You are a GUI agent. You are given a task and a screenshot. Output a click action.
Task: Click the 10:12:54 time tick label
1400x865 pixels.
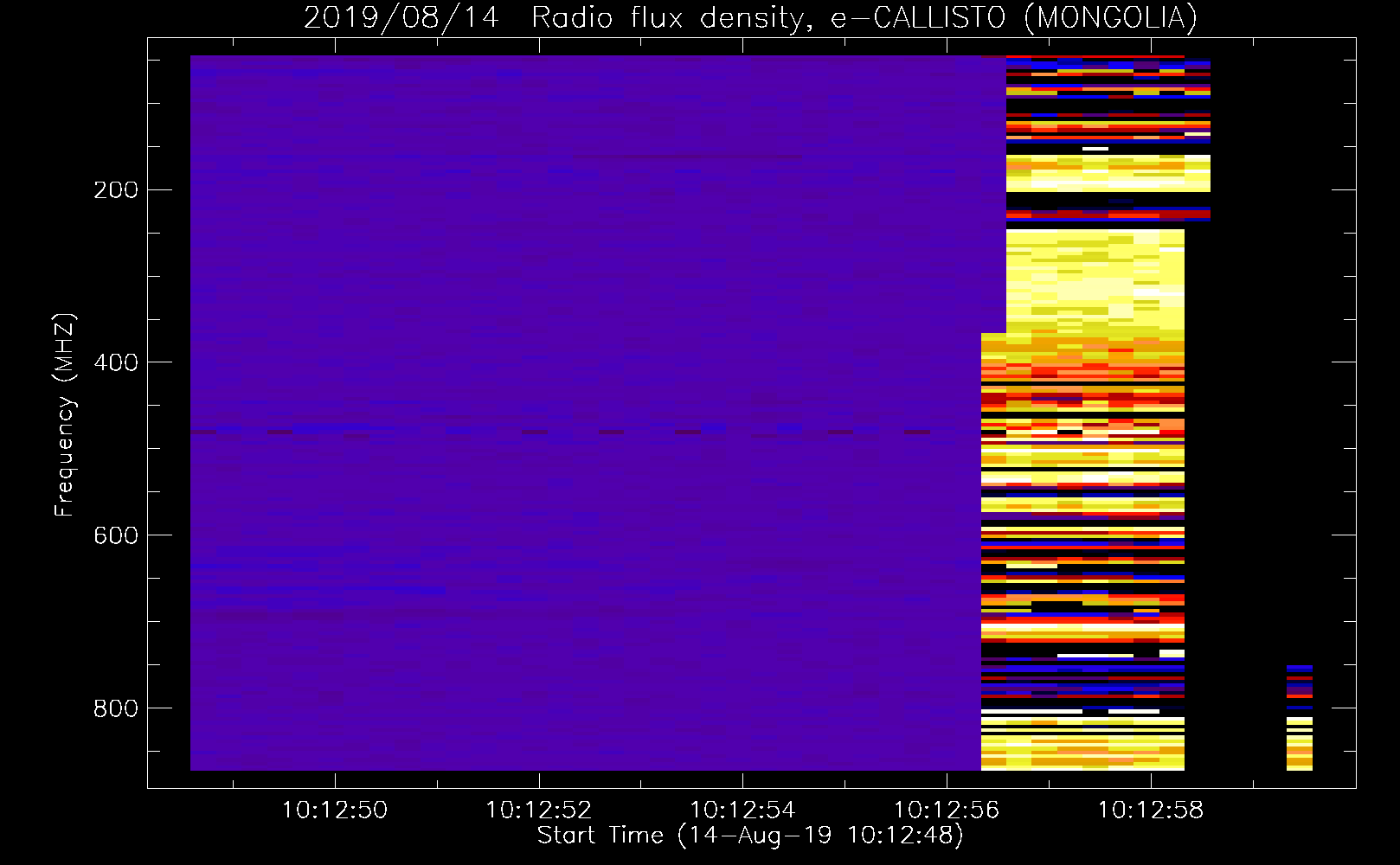point(742,811)
